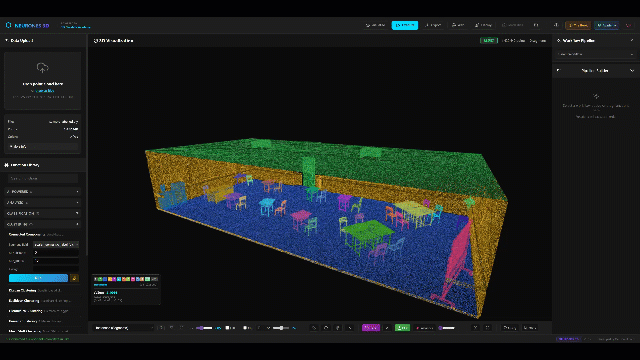Focus the function library search field
The image size is (640, 360).
[43, 178]
